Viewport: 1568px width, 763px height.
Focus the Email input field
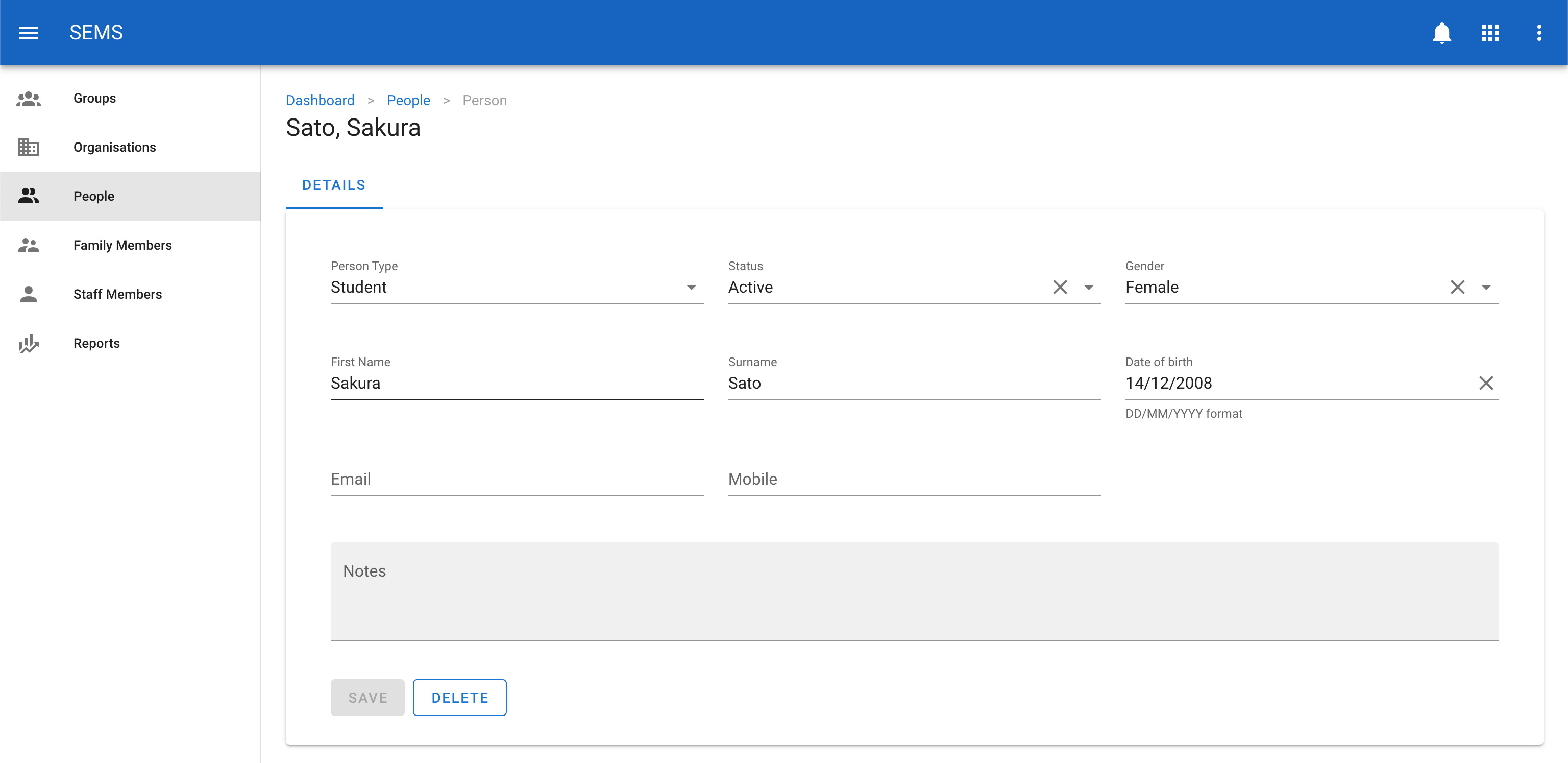516,479
